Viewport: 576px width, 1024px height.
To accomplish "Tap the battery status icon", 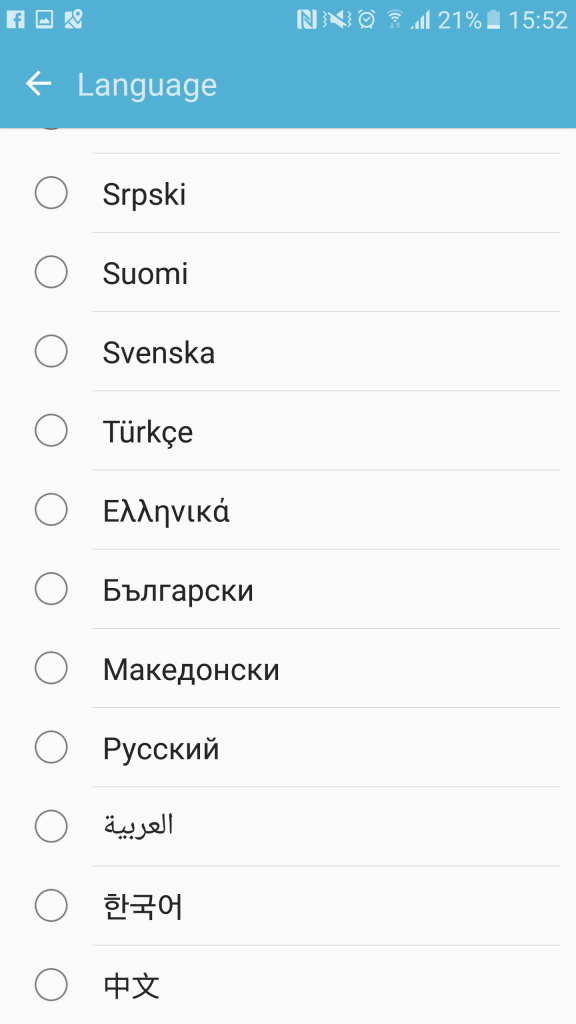I will click(x=494, y=20).
